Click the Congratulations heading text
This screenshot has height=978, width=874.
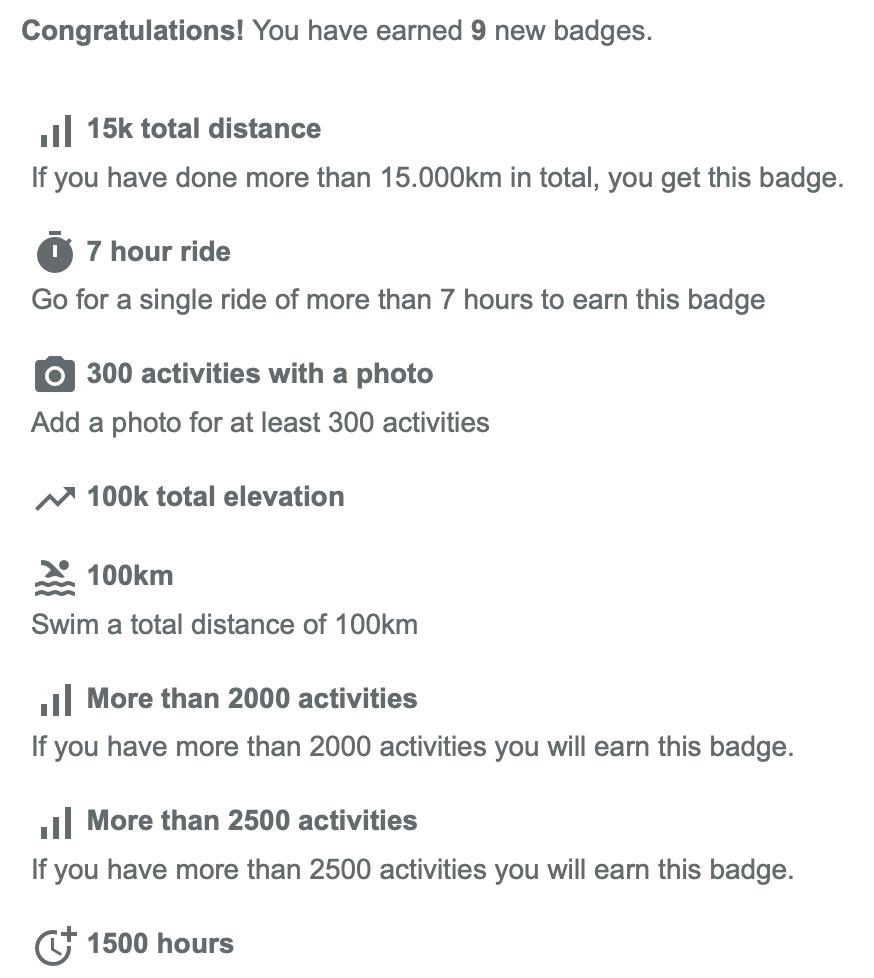tap(132, 31)
